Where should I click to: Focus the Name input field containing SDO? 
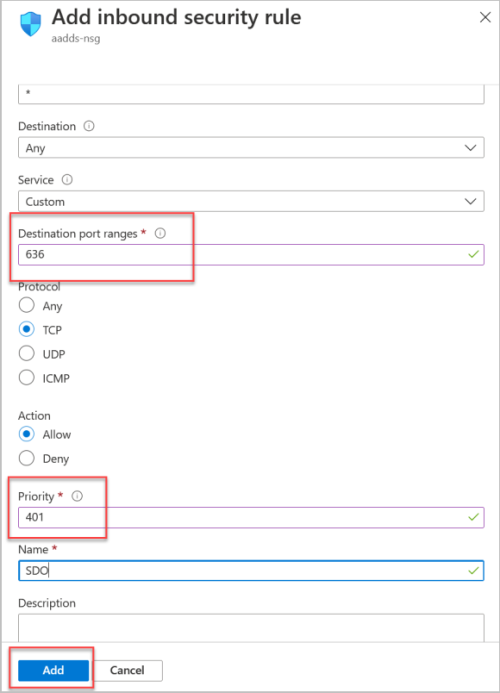click(x=251, y=571)
